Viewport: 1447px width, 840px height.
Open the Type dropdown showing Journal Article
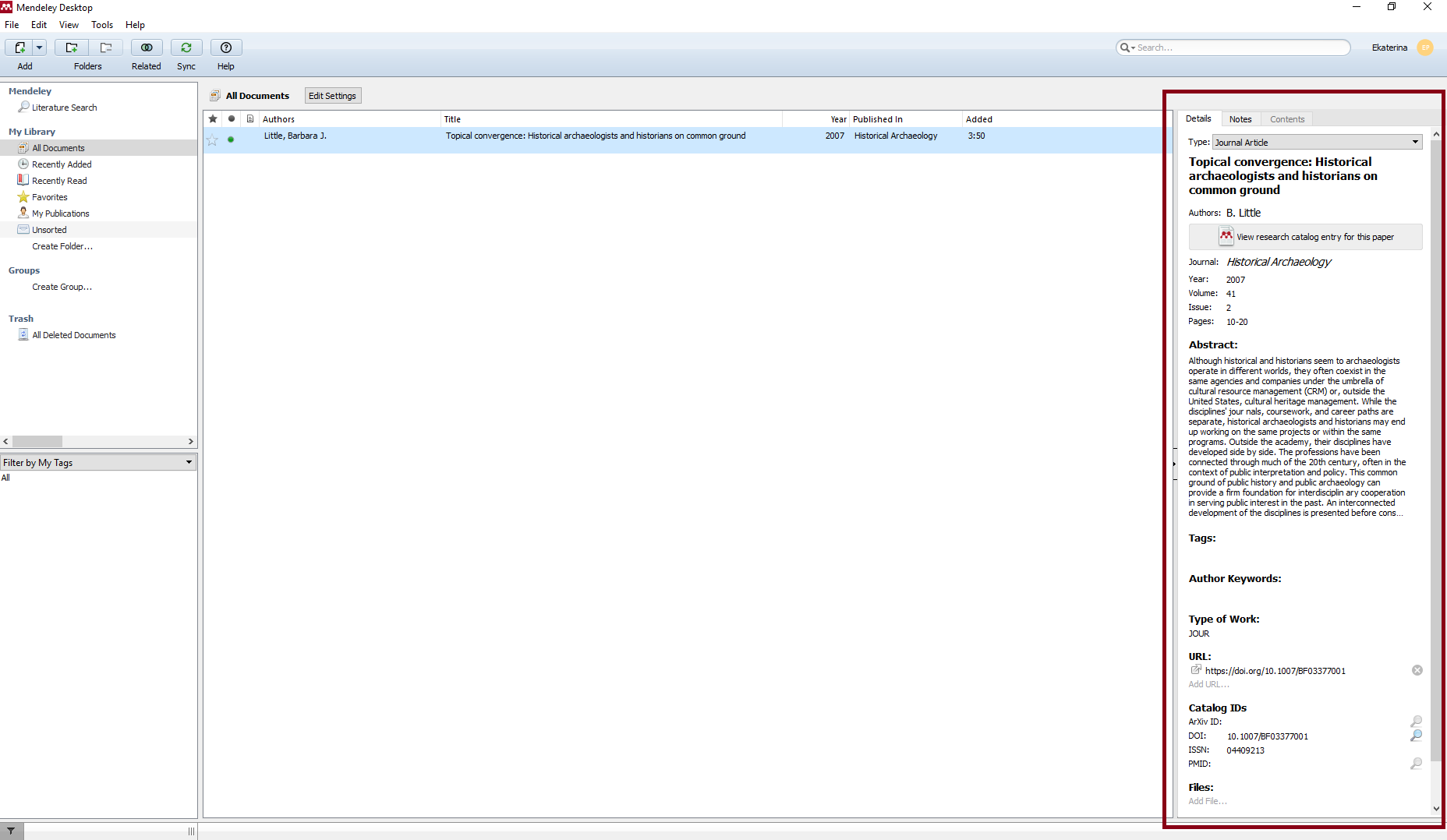coord(1317,142)
